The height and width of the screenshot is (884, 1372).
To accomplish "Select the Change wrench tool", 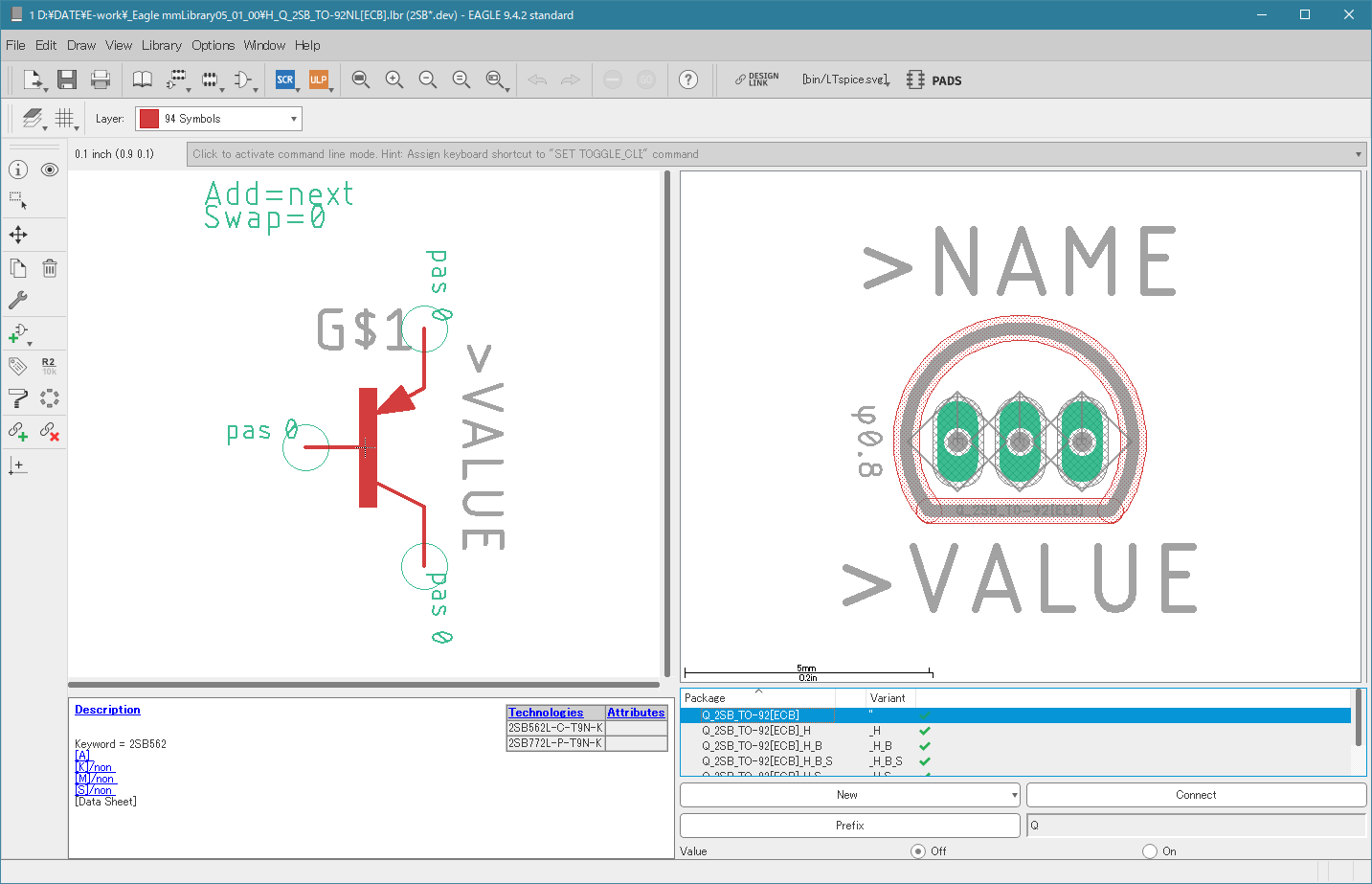I will [18, 300].
